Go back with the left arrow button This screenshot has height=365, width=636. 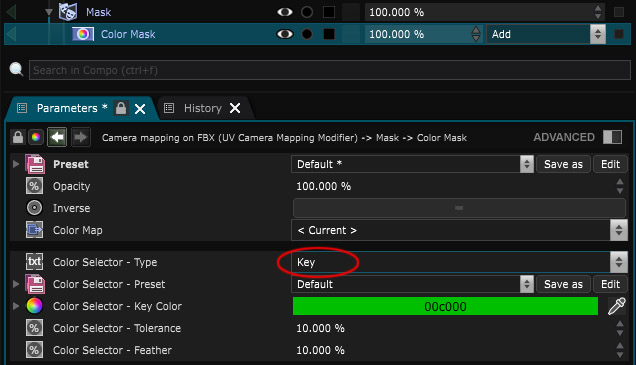[57, 137]
